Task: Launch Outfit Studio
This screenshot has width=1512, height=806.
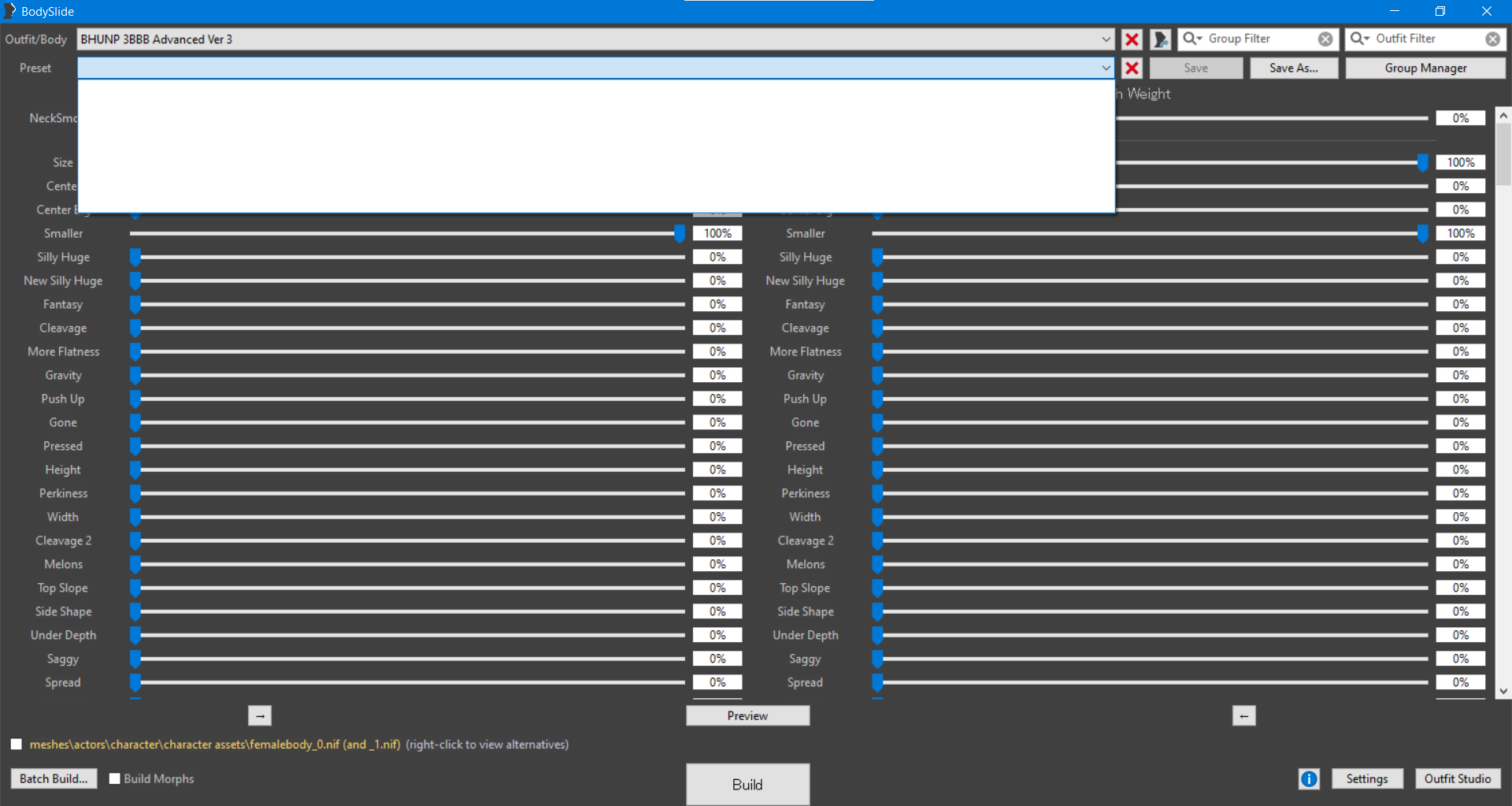Action: [1458, 778]
